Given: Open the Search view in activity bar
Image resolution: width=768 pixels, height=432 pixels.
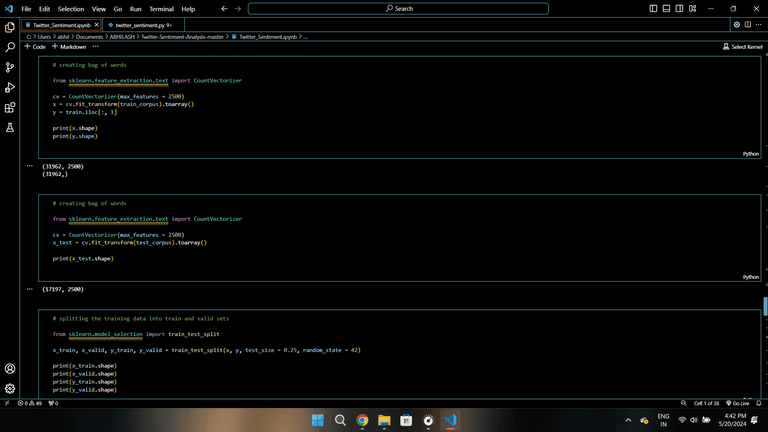Looking at the screenshot, I should [x=10, y=48].
